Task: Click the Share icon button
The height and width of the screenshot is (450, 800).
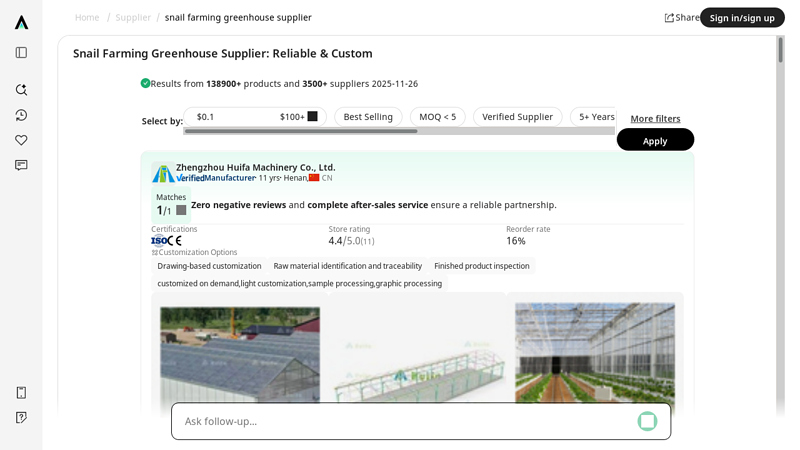Action: pyautogui.click(x=682, y=18)
